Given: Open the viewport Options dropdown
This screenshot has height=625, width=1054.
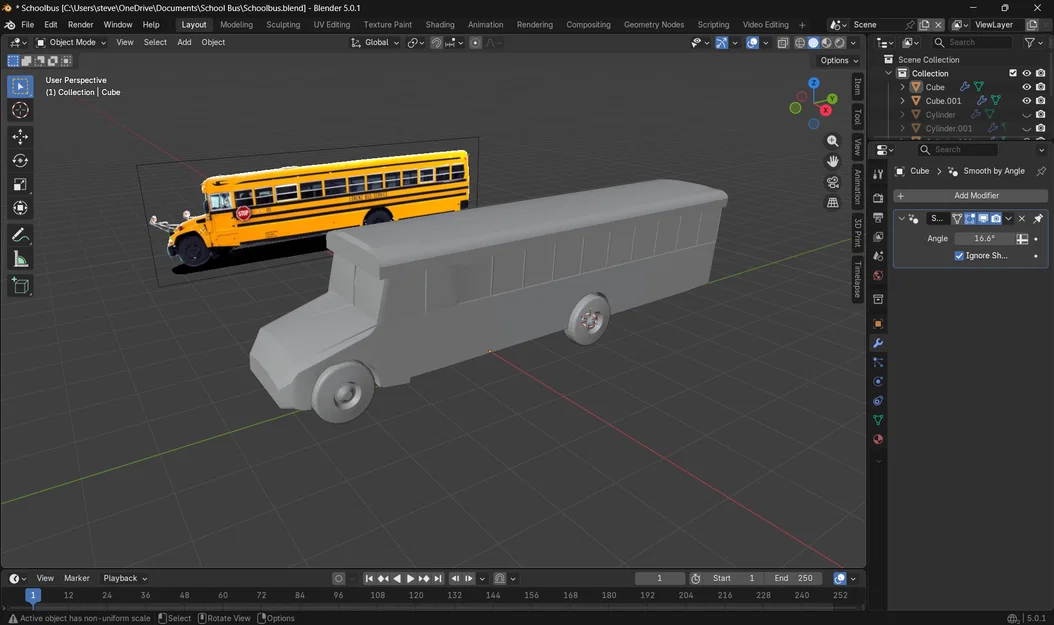Looking at the screenshot, I should 840,60.
